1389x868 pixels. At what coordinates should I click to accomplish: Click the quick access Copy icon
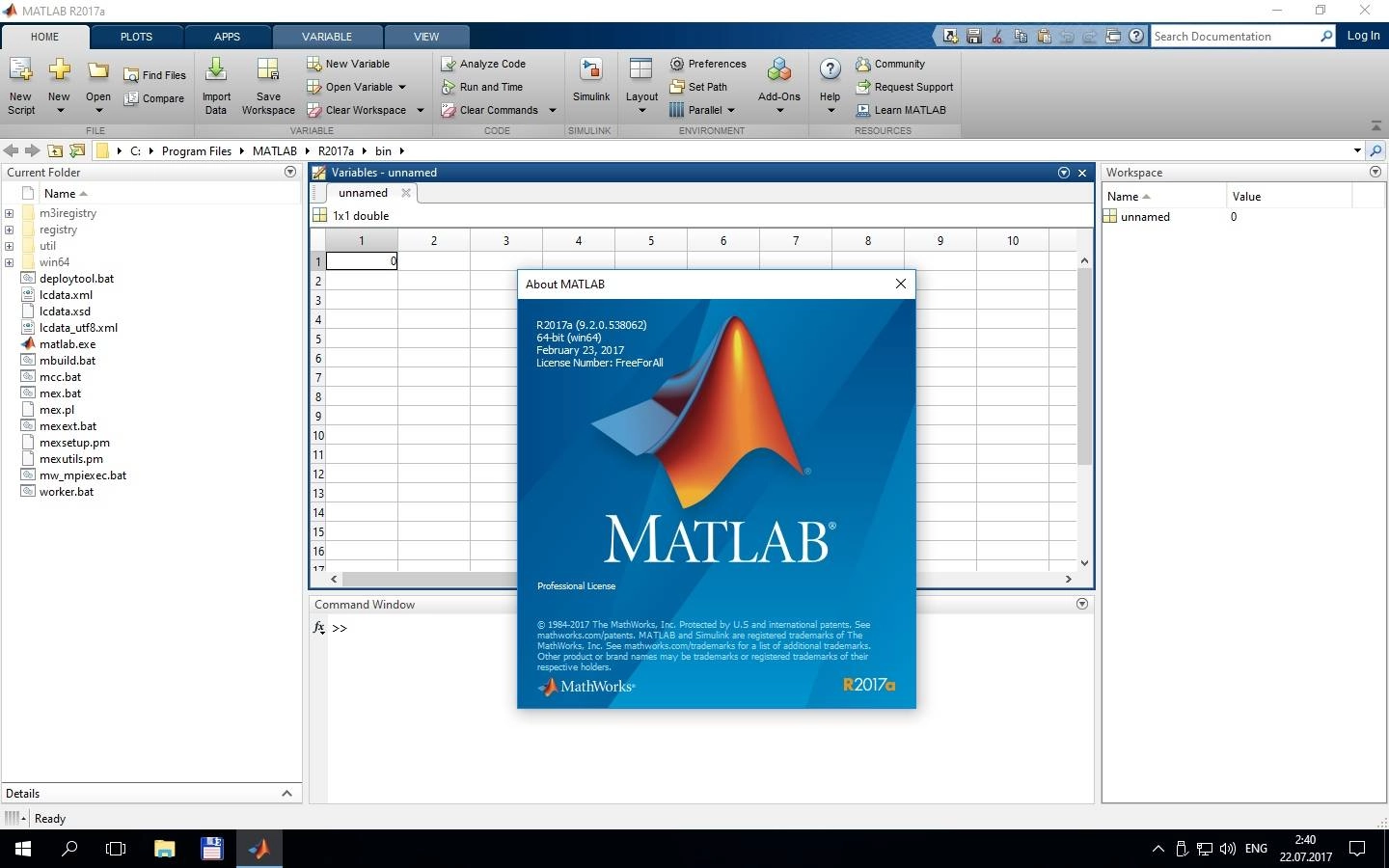coord(1021,37)
